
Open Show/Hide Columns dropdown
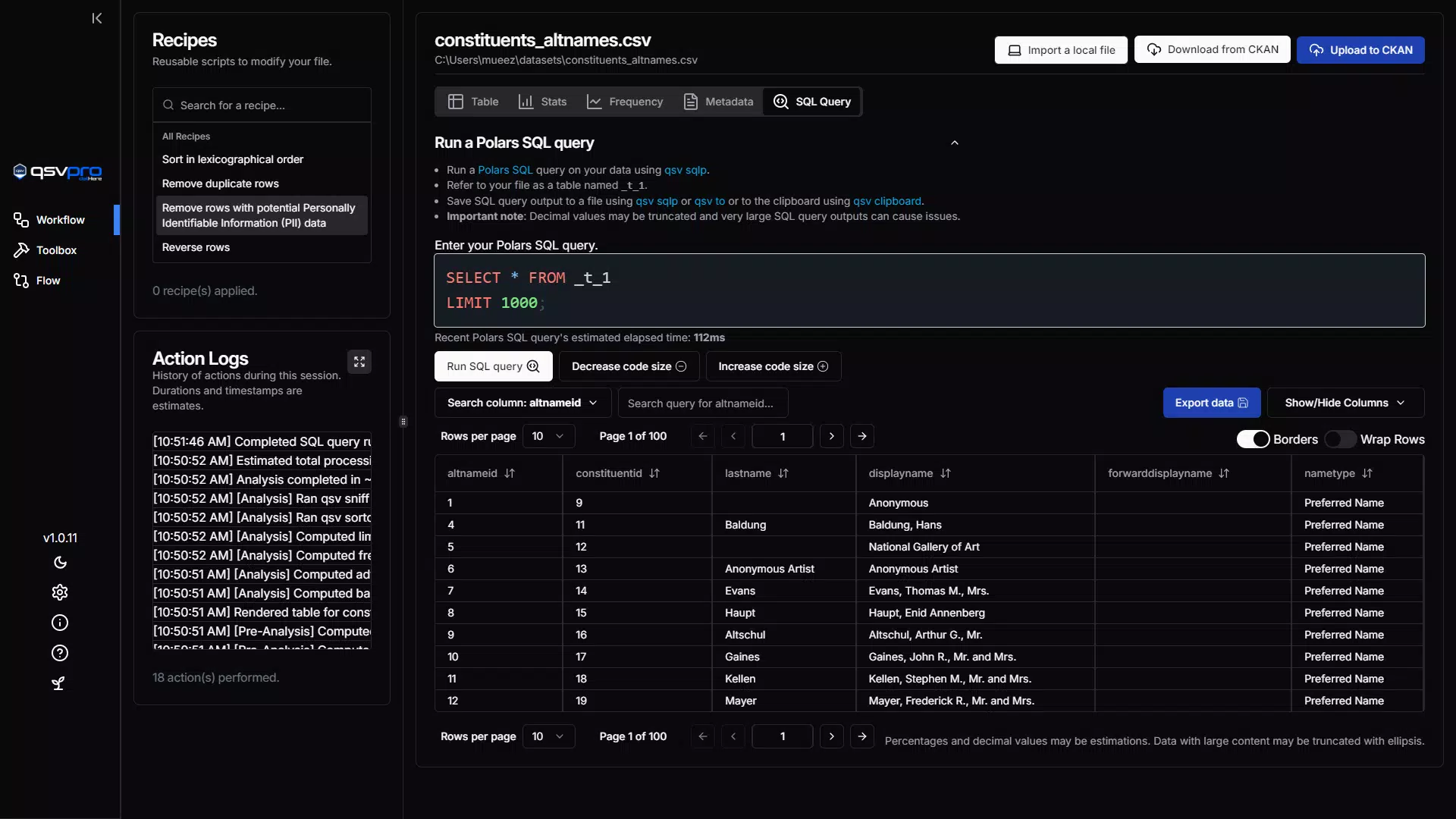(1345, 403)
